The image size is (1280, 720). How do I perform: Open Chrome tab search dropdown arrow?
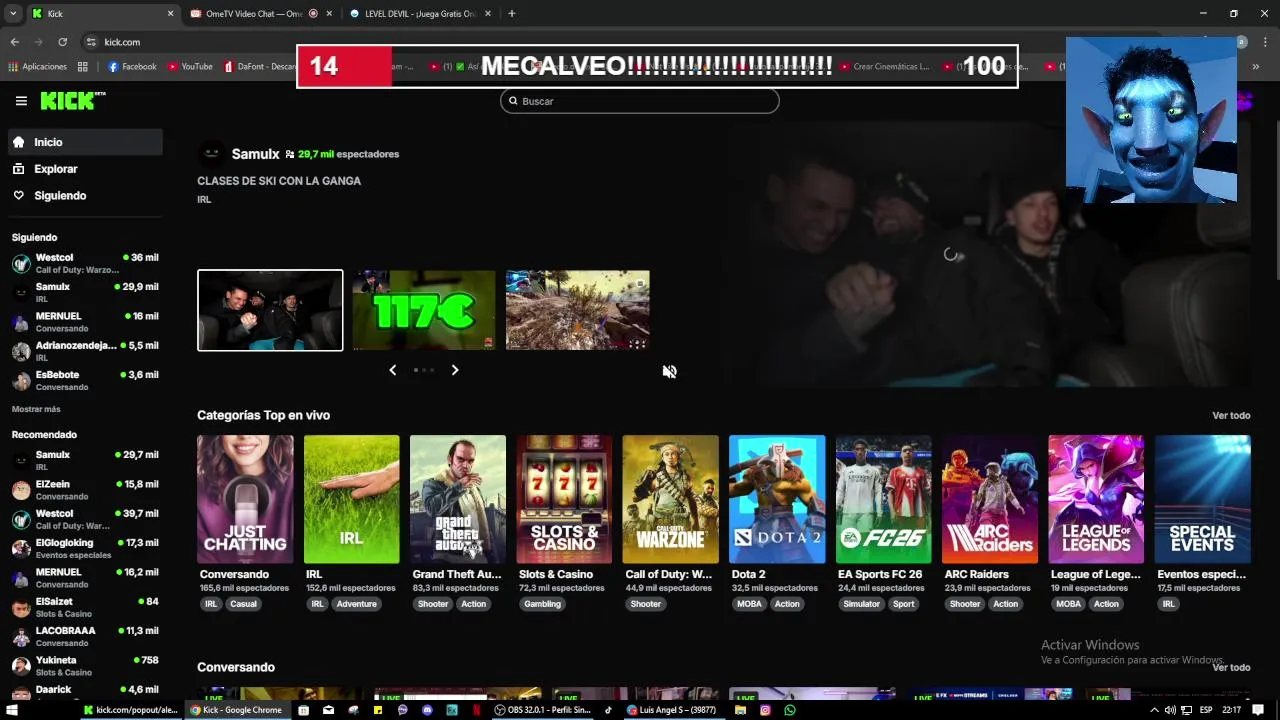point(12,14)
